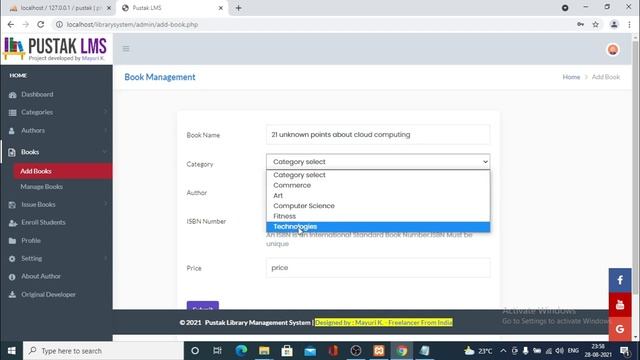
Task: Choose Computer Science from category list
Action: click(x=378, y=206)
